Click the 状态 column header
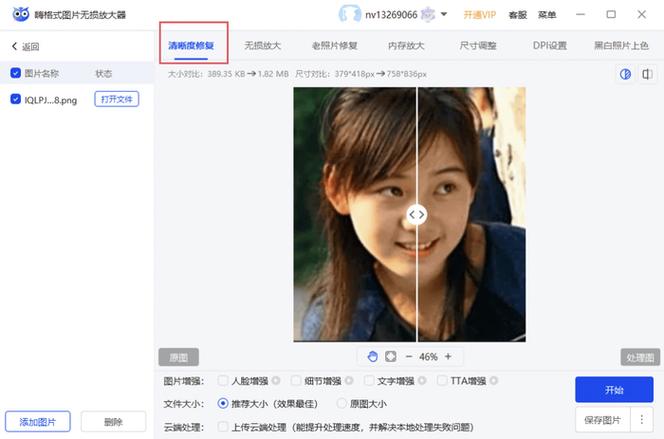The image size is (664, 439). (103, 73)
